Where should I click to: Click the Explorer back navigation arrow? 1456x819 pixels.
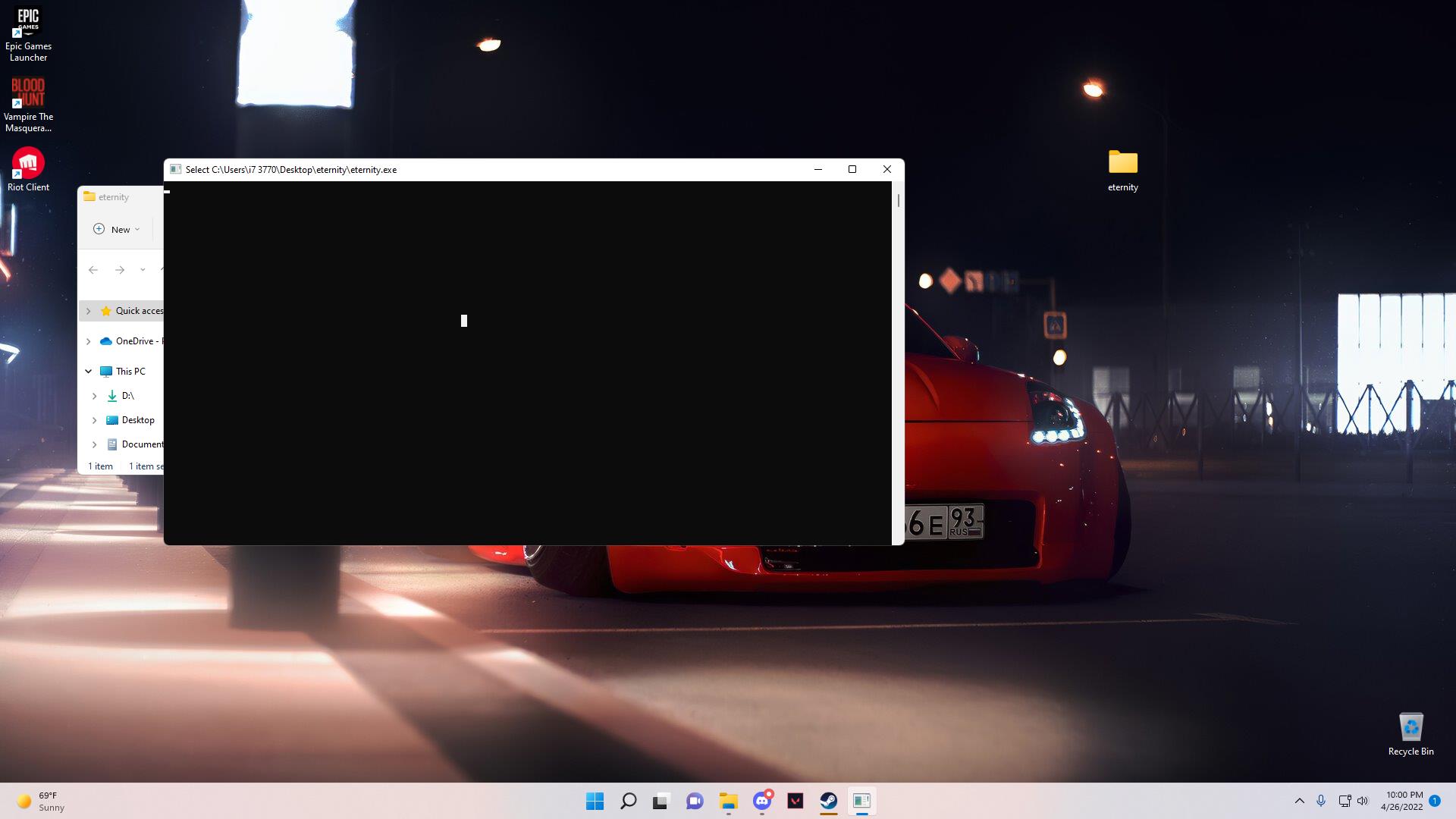(x=93, y=270)
